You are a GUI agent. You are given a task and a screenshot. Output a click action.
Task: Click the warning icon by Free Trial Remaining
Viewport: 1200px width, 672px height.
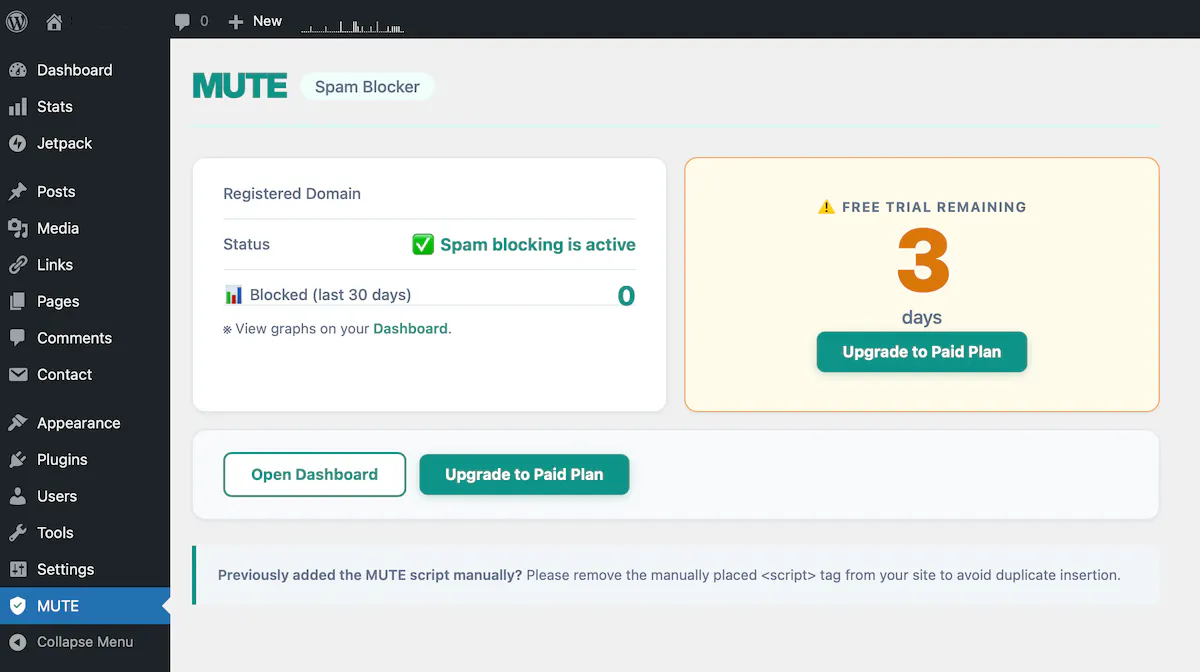pos(826,207)
